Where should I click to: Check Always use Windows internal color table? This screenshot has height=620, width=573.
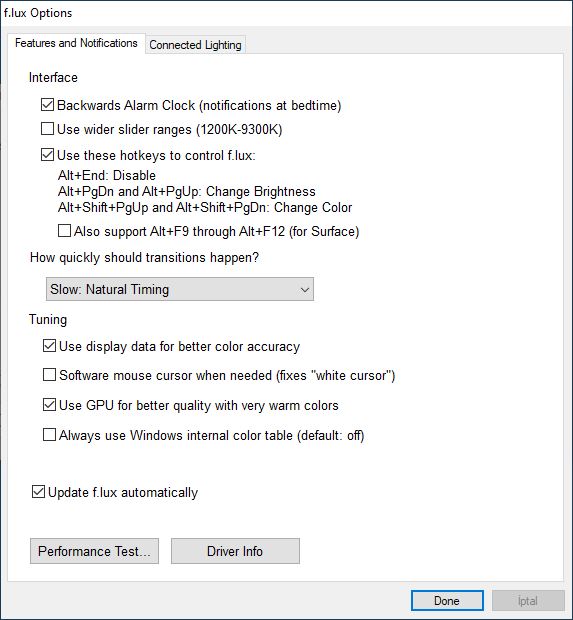point(49,435)
